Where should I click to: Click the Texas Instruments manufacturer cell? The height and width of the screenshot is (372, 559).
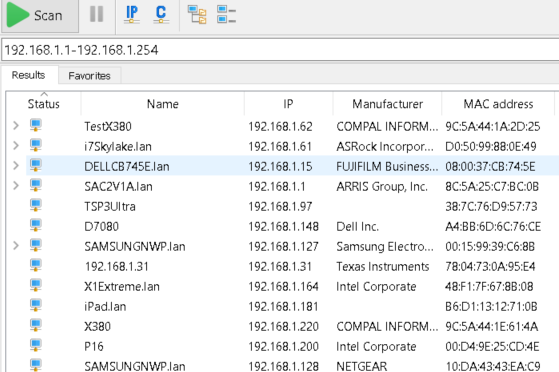[383, 266]
